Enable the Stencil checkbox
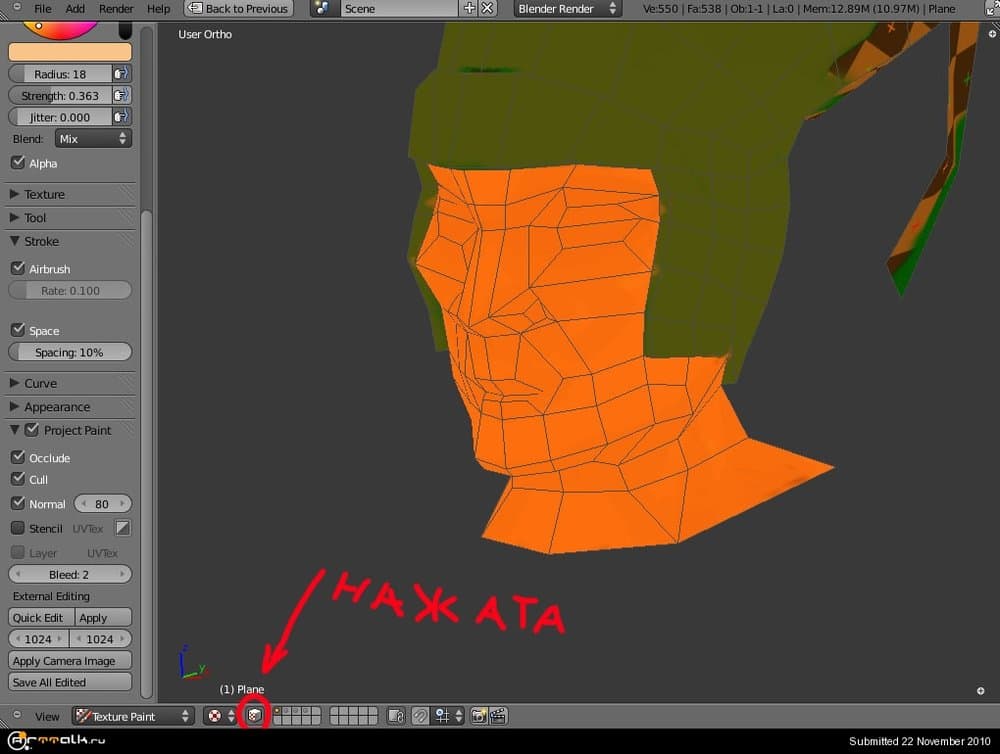The width and height of the screenshot is (1000, 754). point(18,528)
